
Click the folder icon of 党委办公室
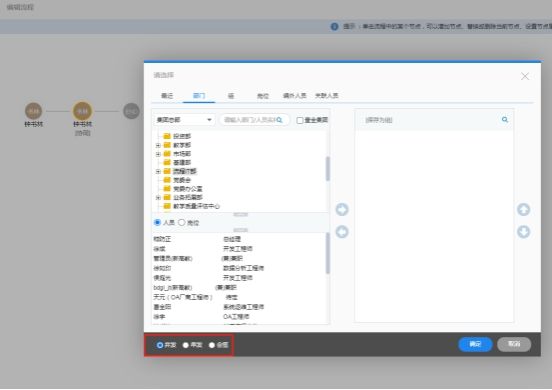point(167,188)
